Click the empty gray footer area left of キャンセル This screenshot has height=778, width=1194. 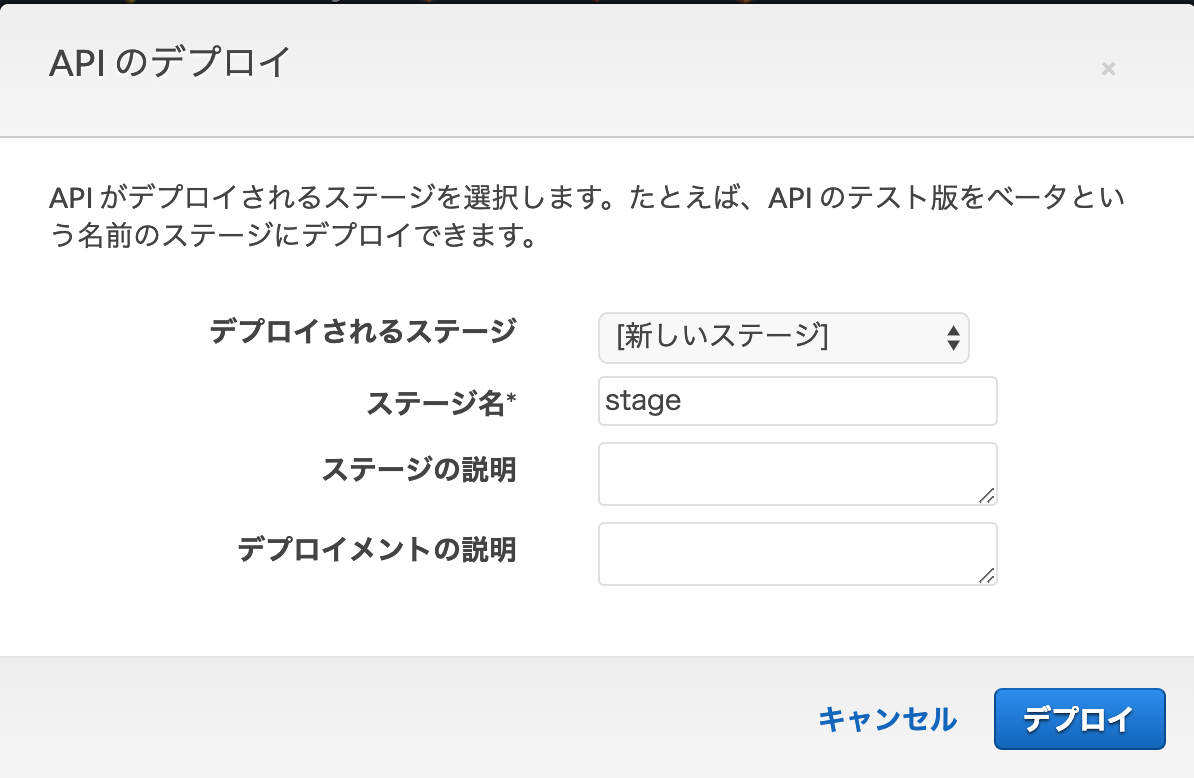click(400, 718)
